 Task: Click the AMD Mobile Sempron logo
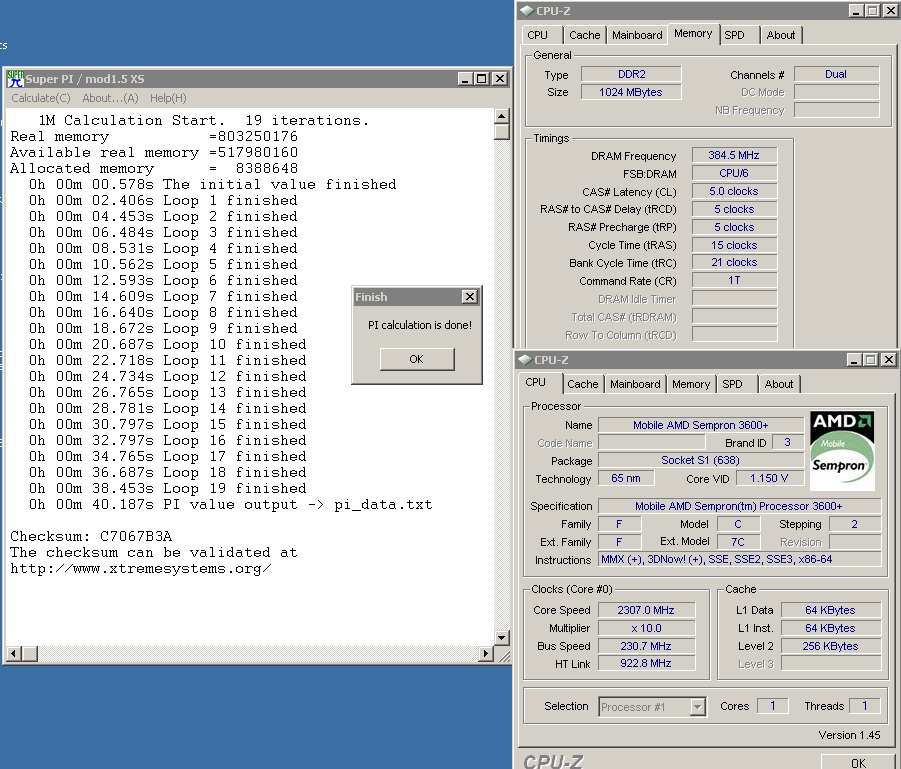coord(842,451)
